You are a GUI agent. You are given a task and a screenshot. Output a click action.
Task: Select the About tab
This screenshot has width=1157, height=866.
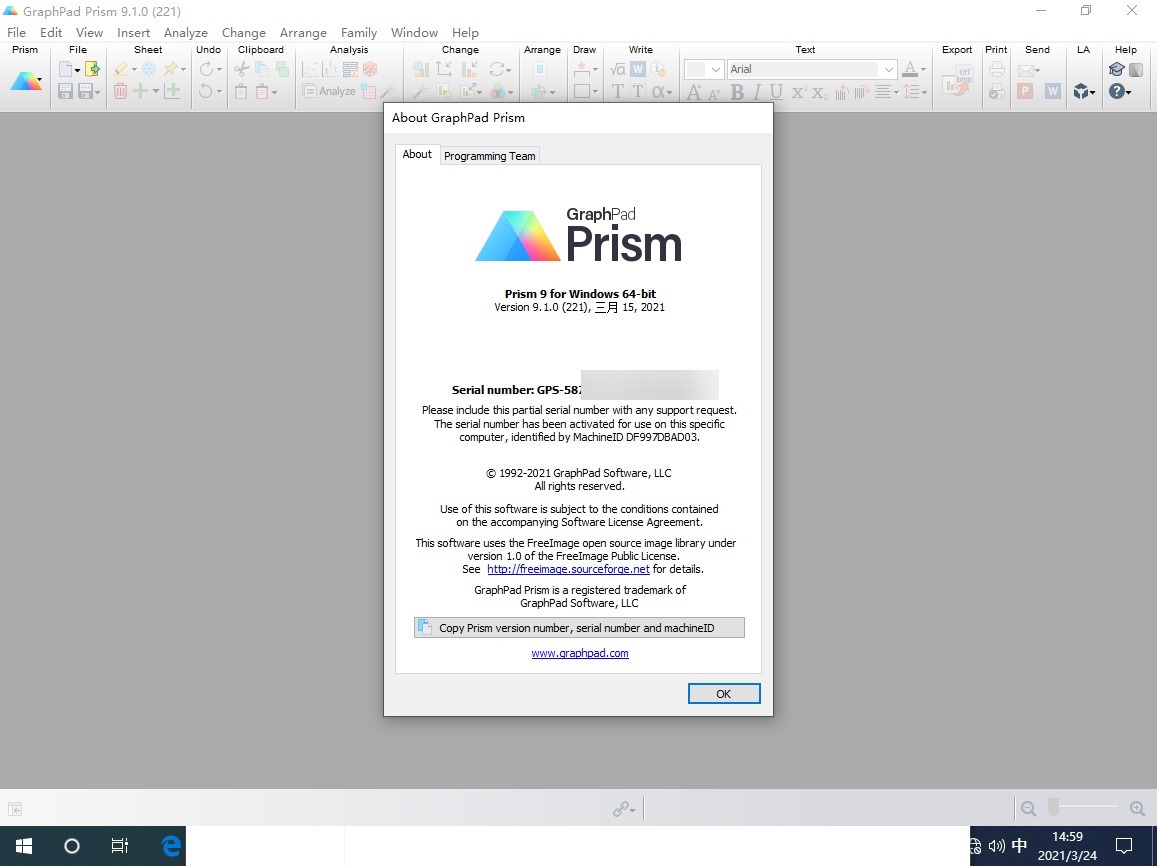point(417,154)
